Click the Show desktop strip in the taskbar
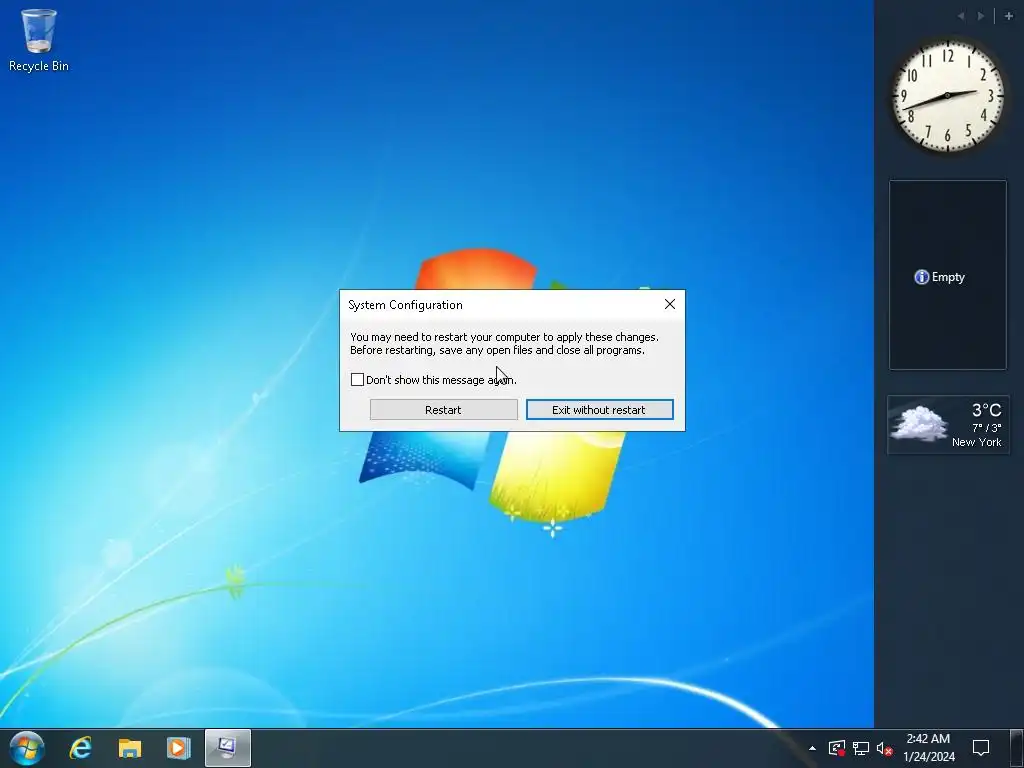The height and width of the screenshot is (768, 1024). [1017, 748]
